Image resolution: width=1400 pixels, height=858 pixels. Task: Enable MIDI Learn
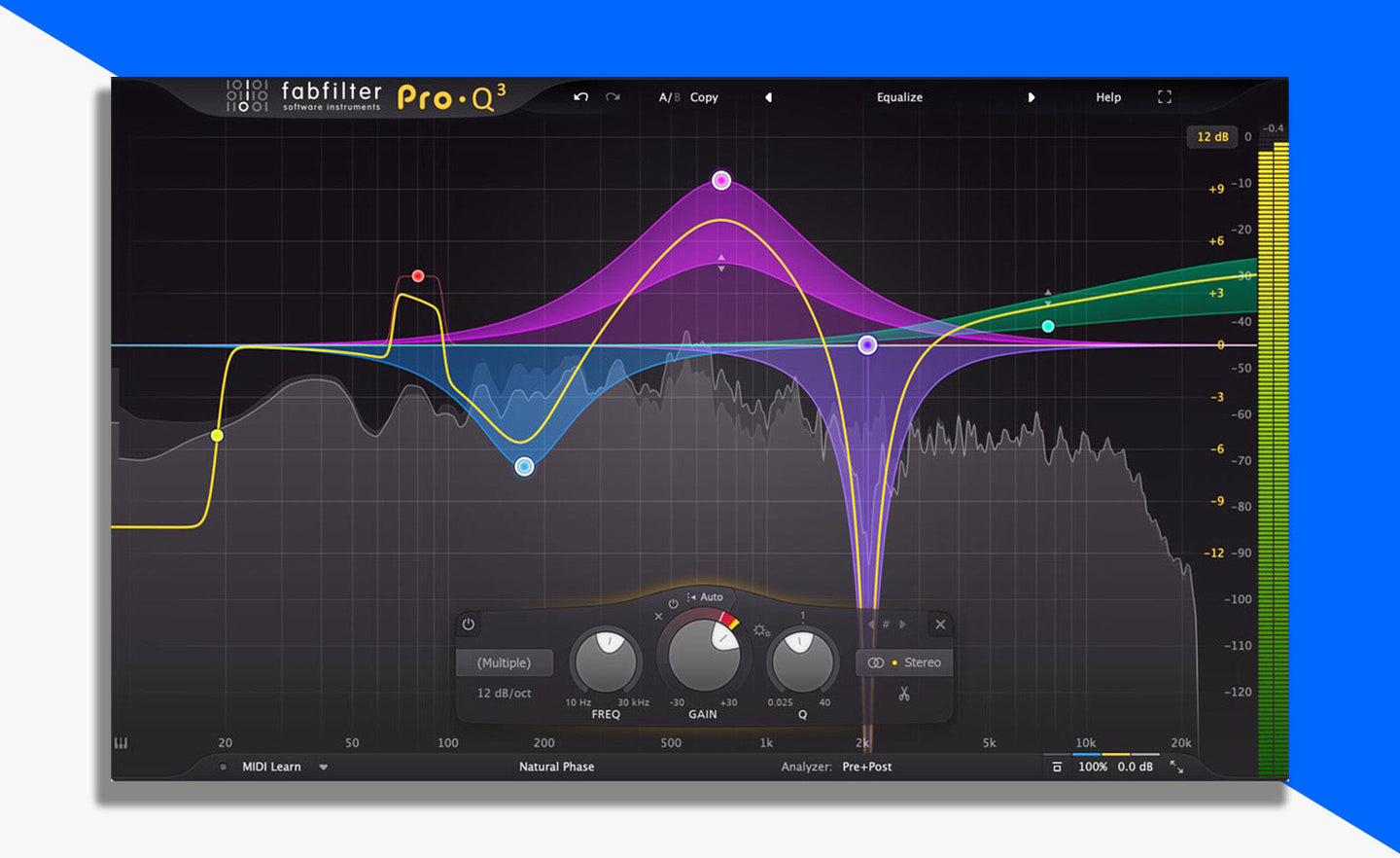coord(271,767)
